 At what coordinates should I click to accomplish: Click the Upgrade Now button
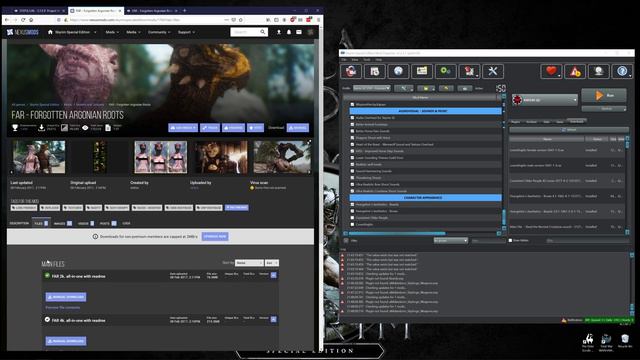click(x=215, y=236)
